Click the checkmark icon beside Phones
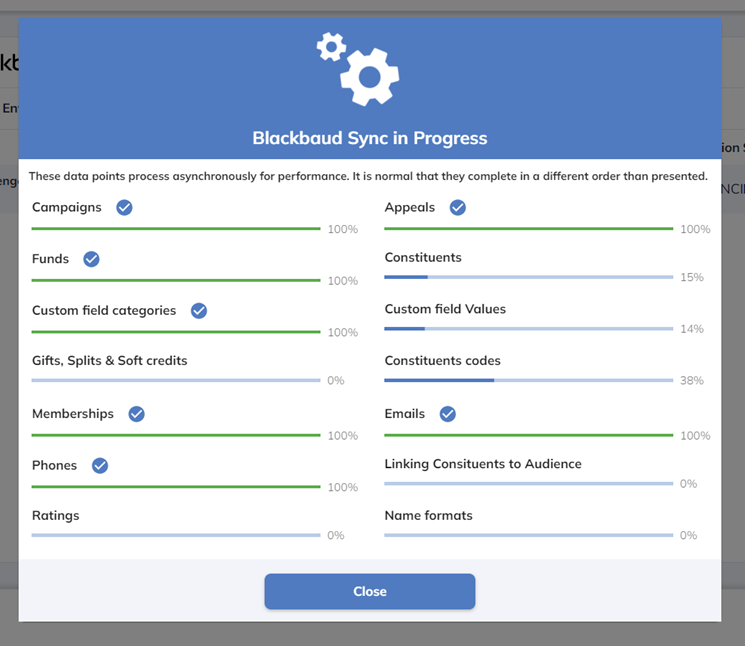 [100, 466]
